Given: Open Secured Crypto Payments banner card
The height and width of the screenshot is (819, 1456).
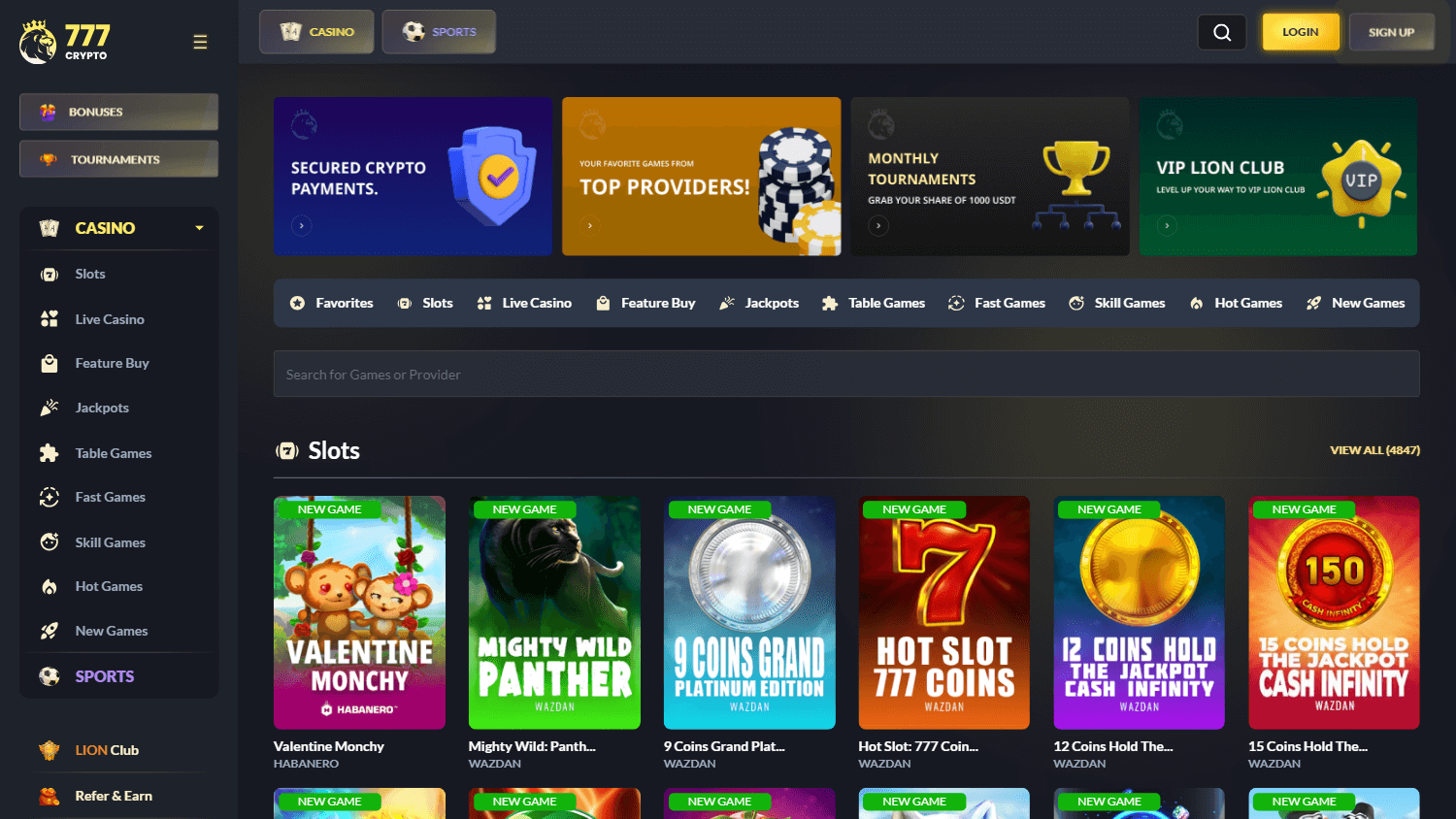Looking at the screenshot, I should [413, 177].
